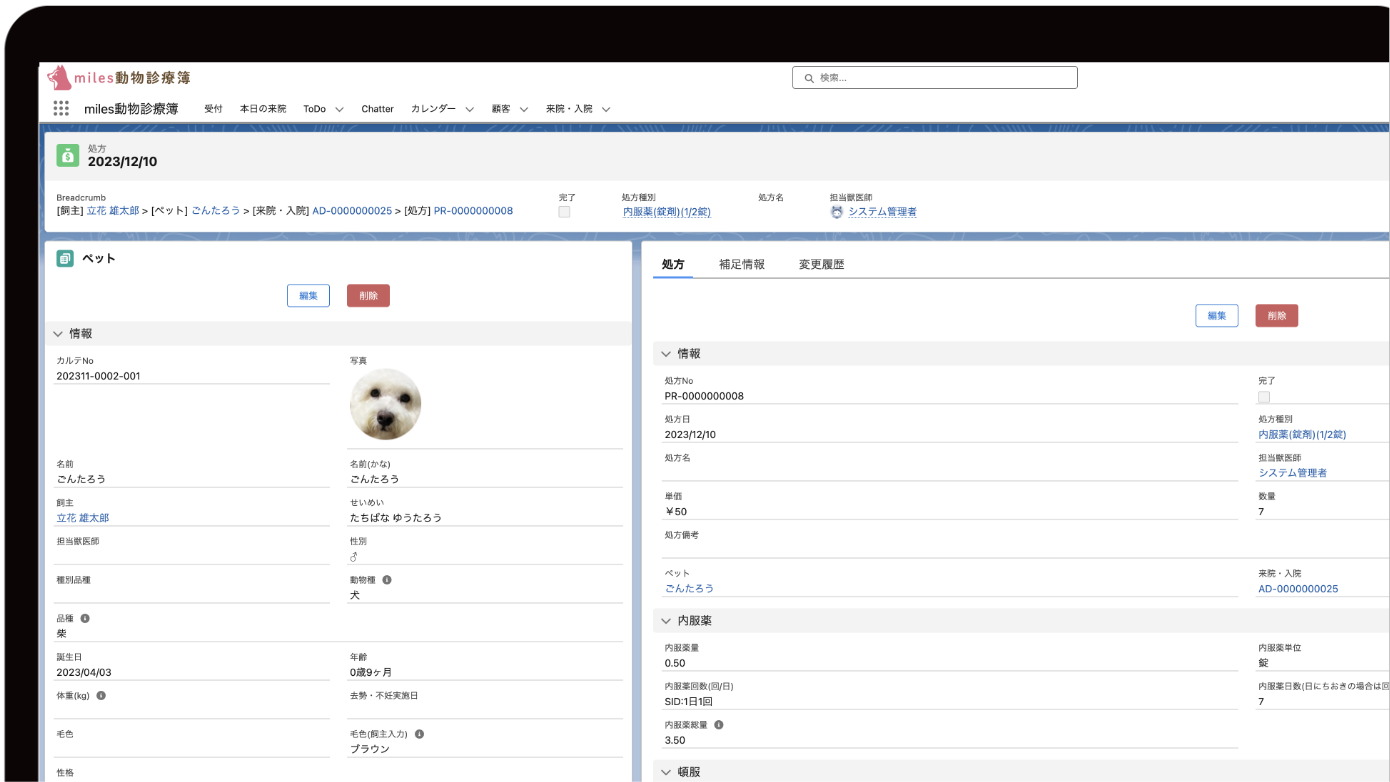Click 削除 button in the pet panel

pyautogui.click(x=368, y=296)
